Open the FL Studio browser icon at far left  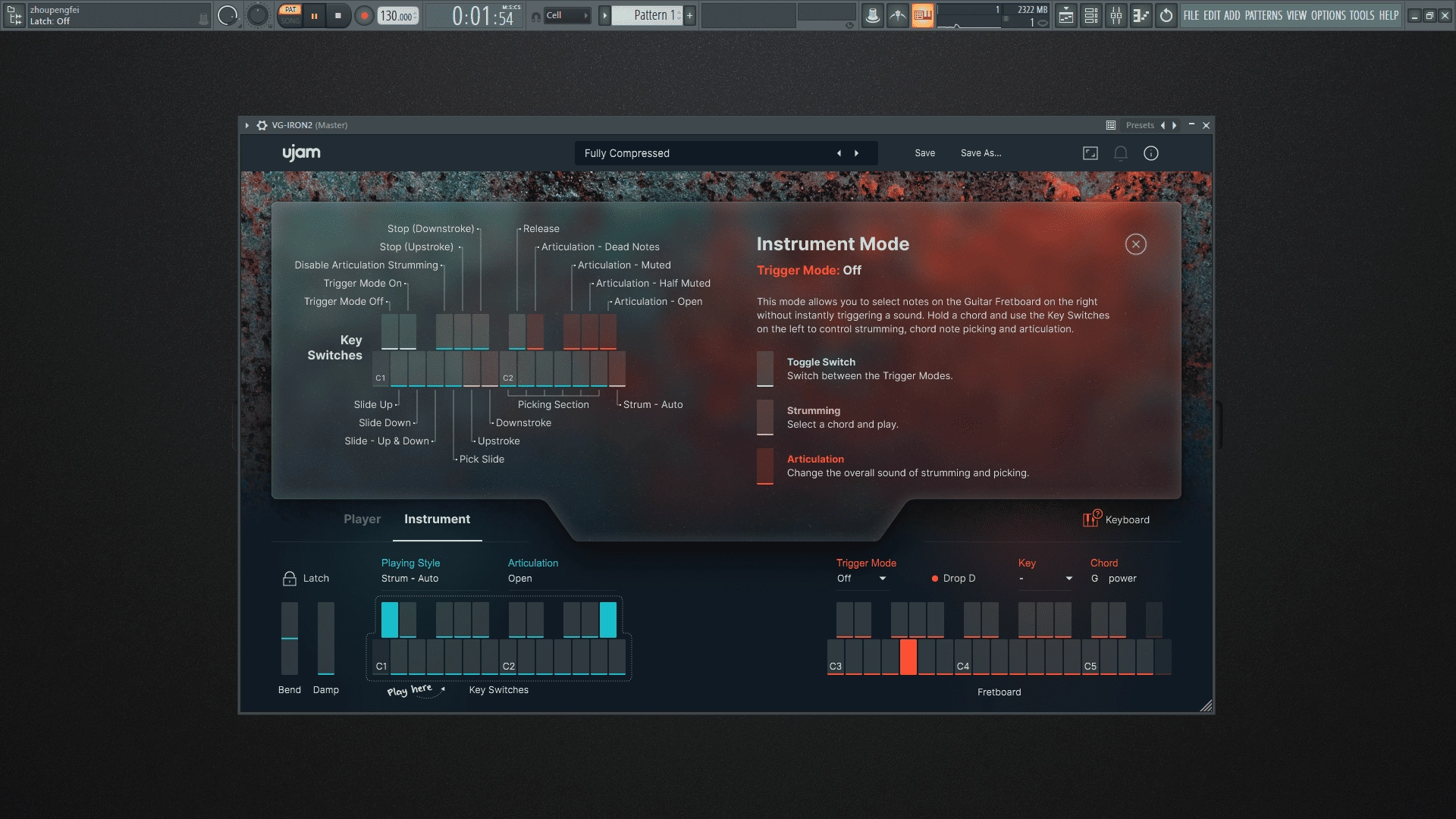pos(14,15)
